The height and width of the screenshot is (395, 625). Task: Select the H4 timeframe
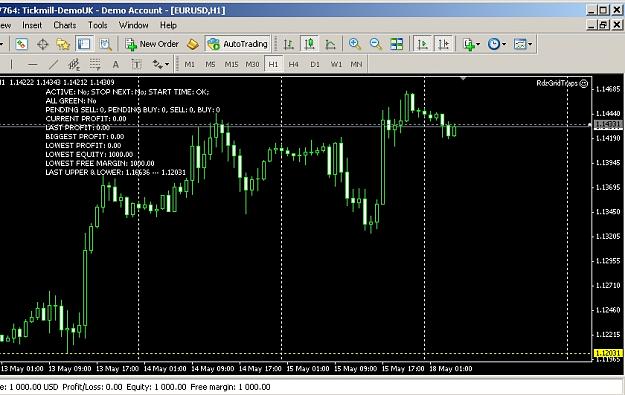pyautogui.click(x=294, y=64)
